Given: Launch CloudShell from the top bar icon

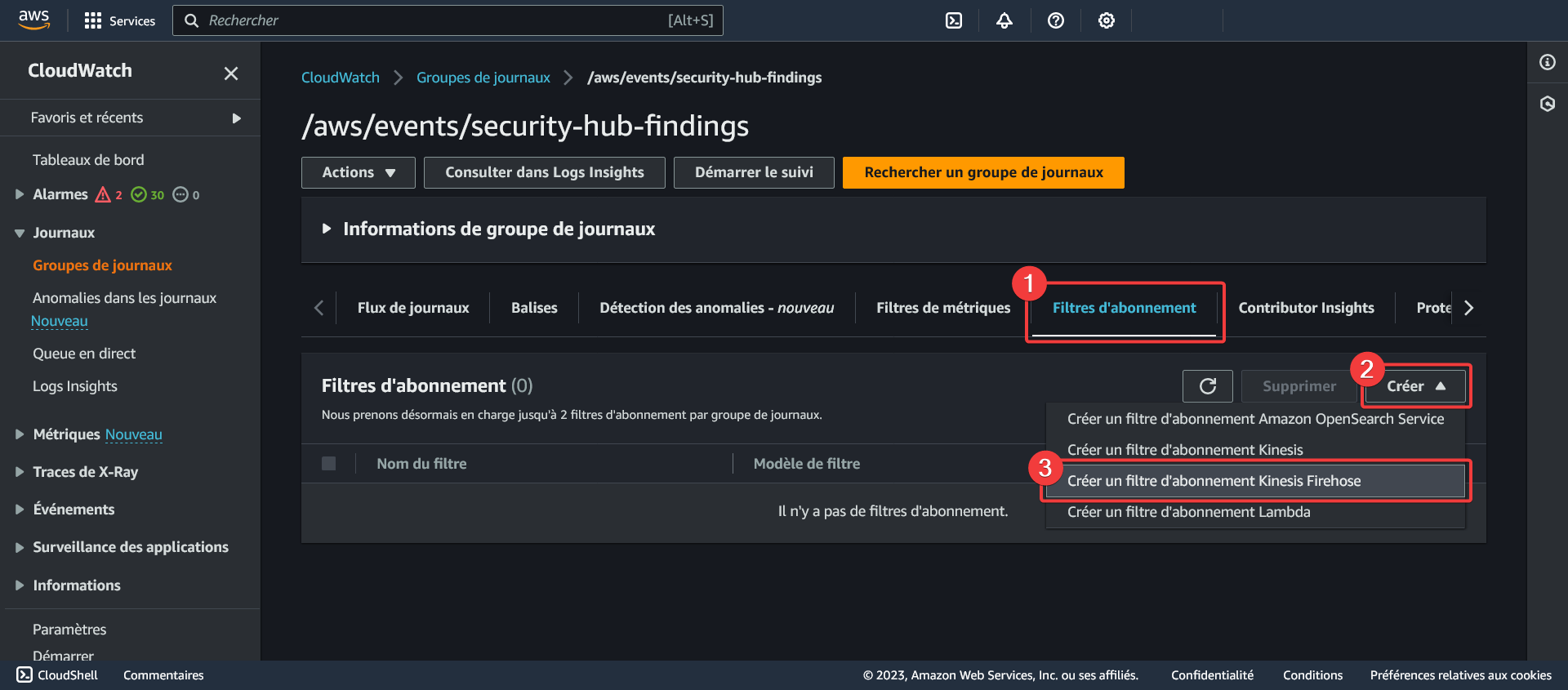Looking at the screenshot, I should (x=954, y=20).
